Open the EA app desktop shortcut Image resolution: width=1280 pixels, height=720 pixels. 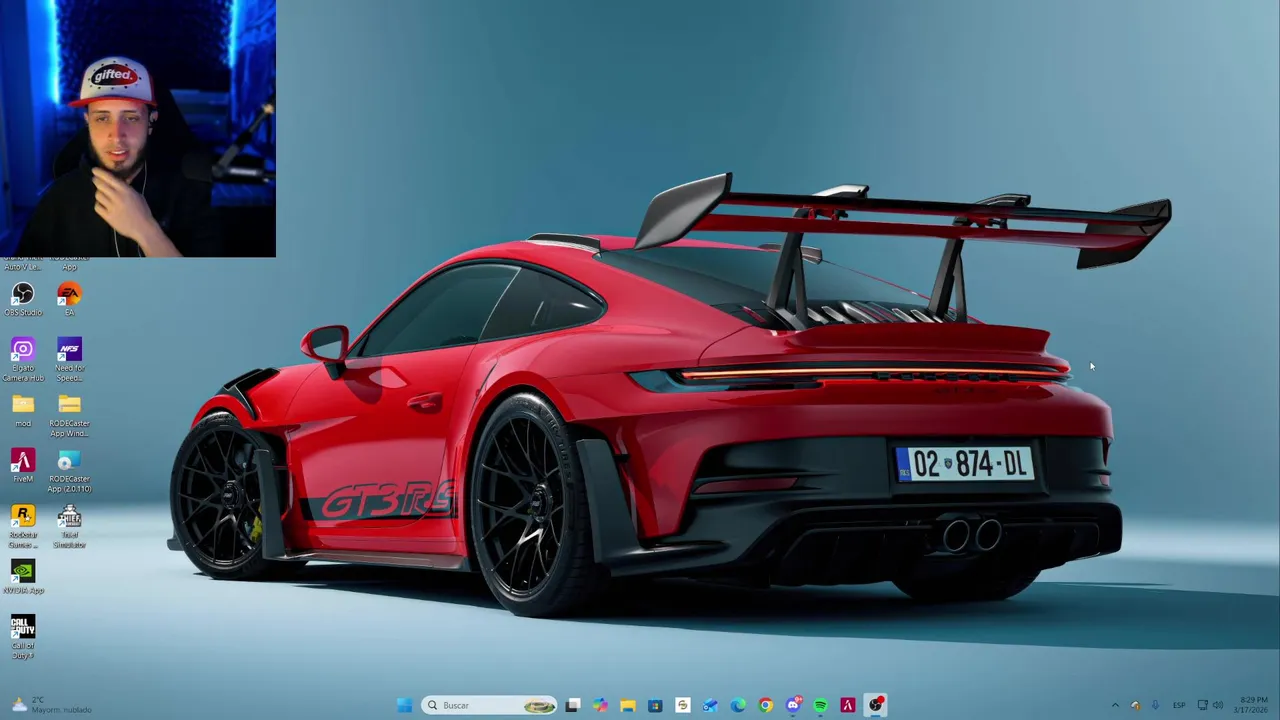(x=69, y=298)
